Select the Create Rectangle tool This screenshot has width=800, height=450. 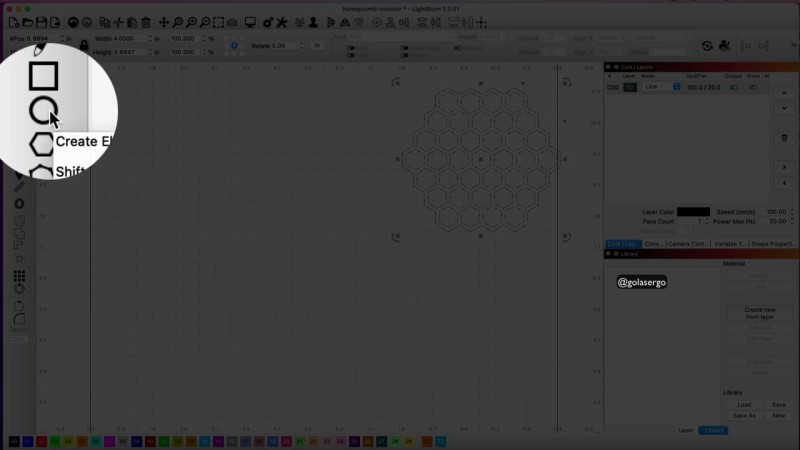[42, 75]
